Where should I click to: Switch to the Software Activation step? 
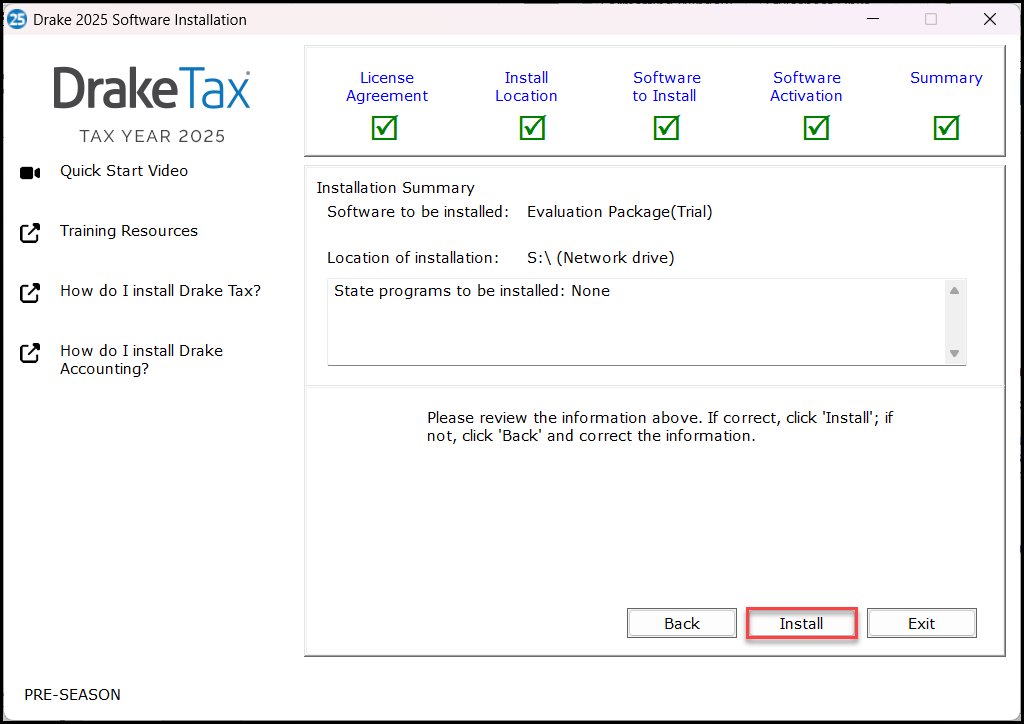(806, 86)
